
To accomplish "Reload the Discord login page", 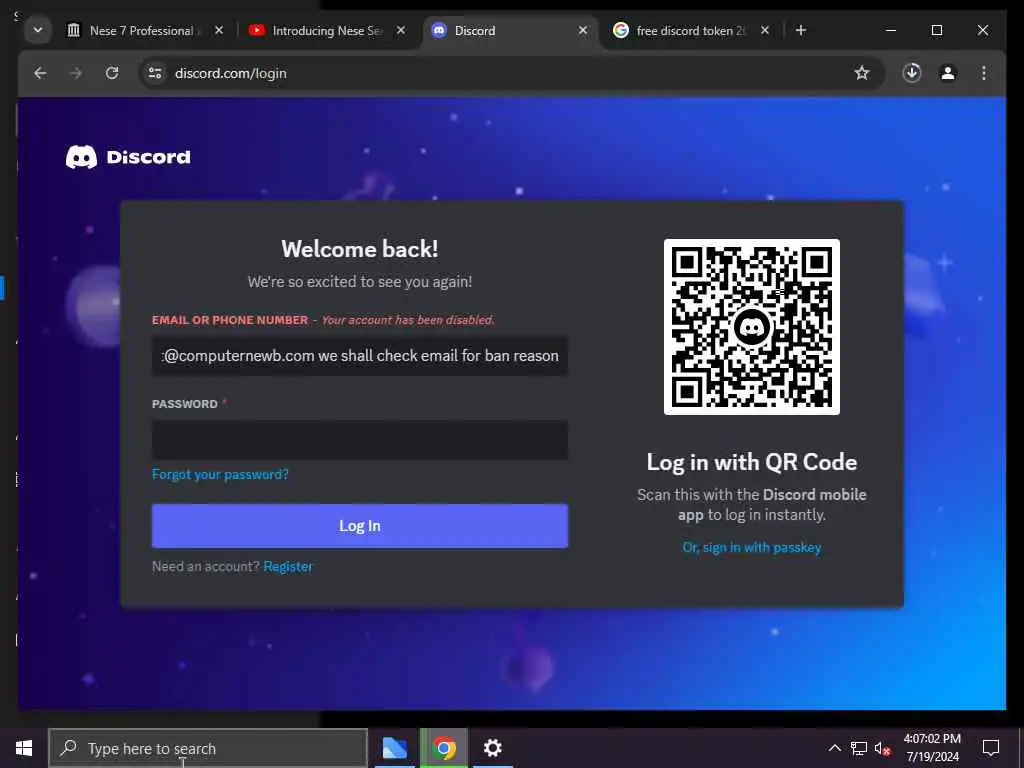I will pyautogui.click(x=112, y=73).
